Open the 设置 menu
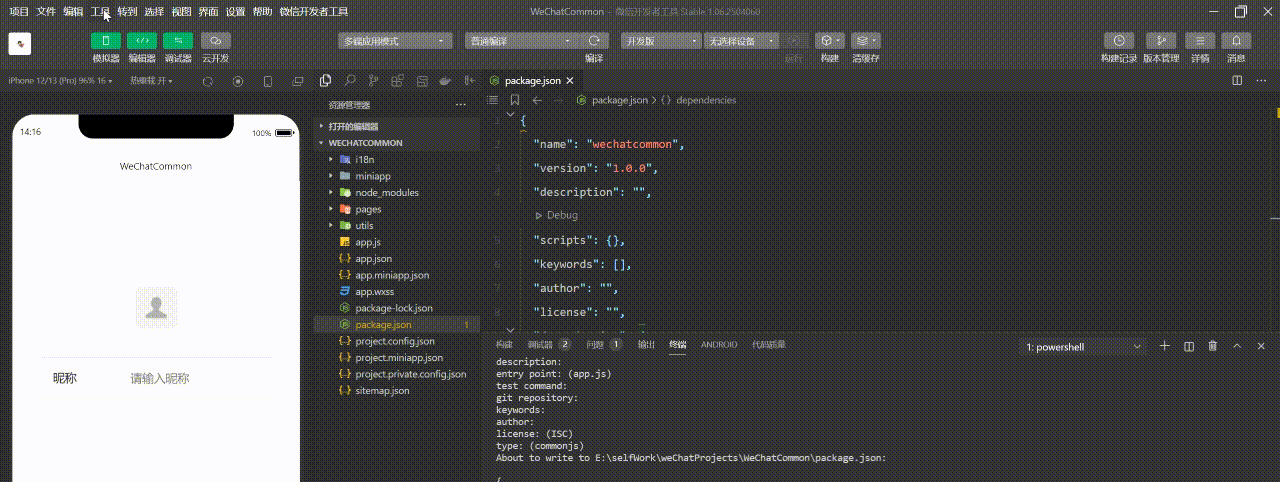1280x482 pixels. tap(235, 12)
